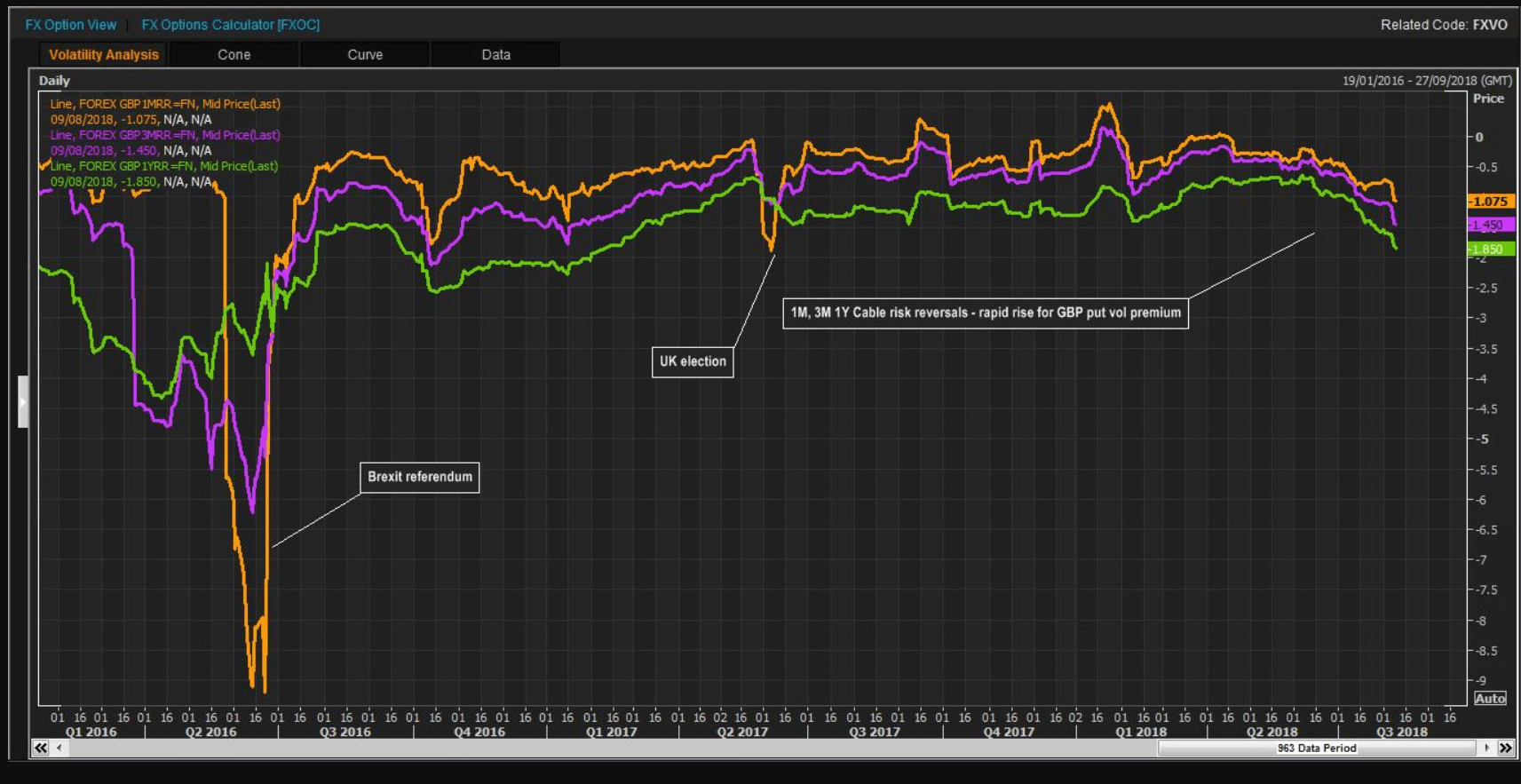The height and width of the screenshot is (784, 1521).
Task: Select the Brexit referendum annotation label
Action: pyautogui.click(x=419, y=477)
